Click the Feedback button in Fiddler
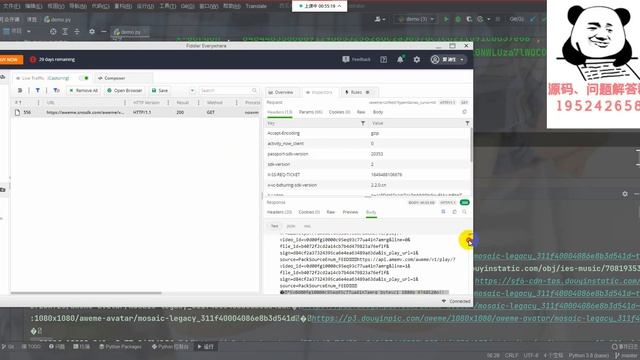640x360 pixels. pos(356,60)
